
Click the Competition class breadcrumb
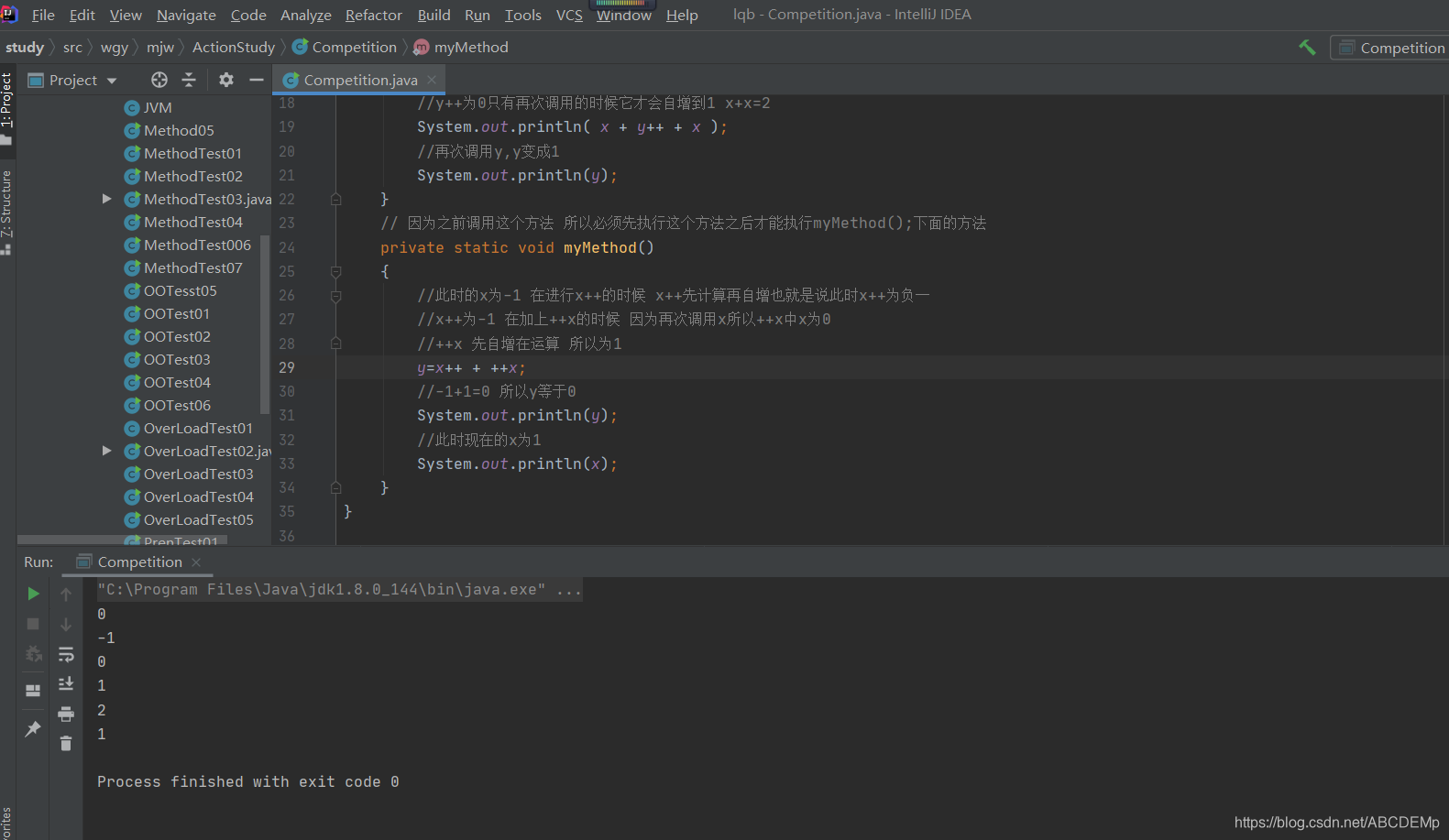click(x=346, y=48)
